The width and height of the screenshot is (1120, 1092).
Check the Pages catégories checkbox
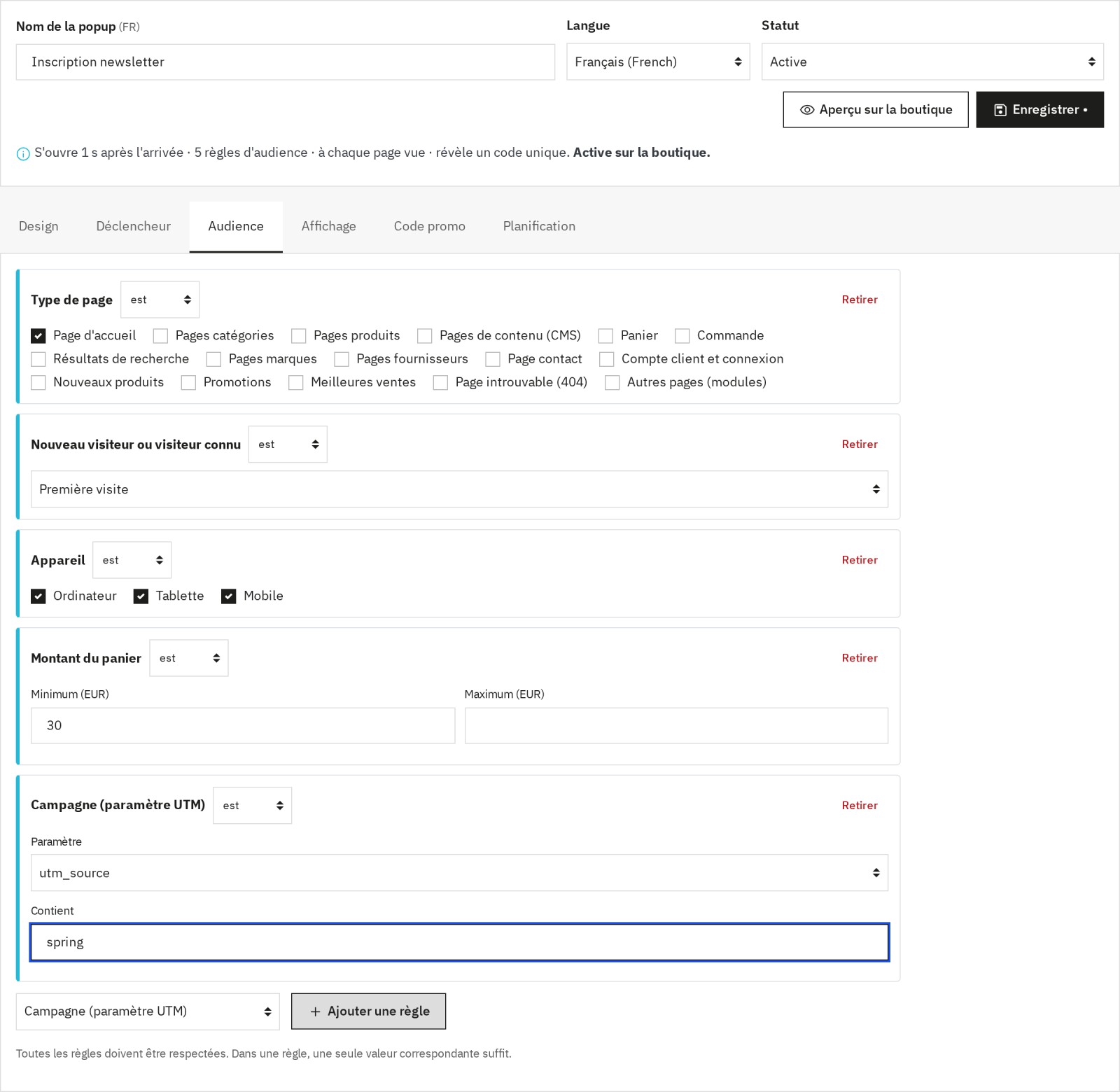(x=160, y=336)
